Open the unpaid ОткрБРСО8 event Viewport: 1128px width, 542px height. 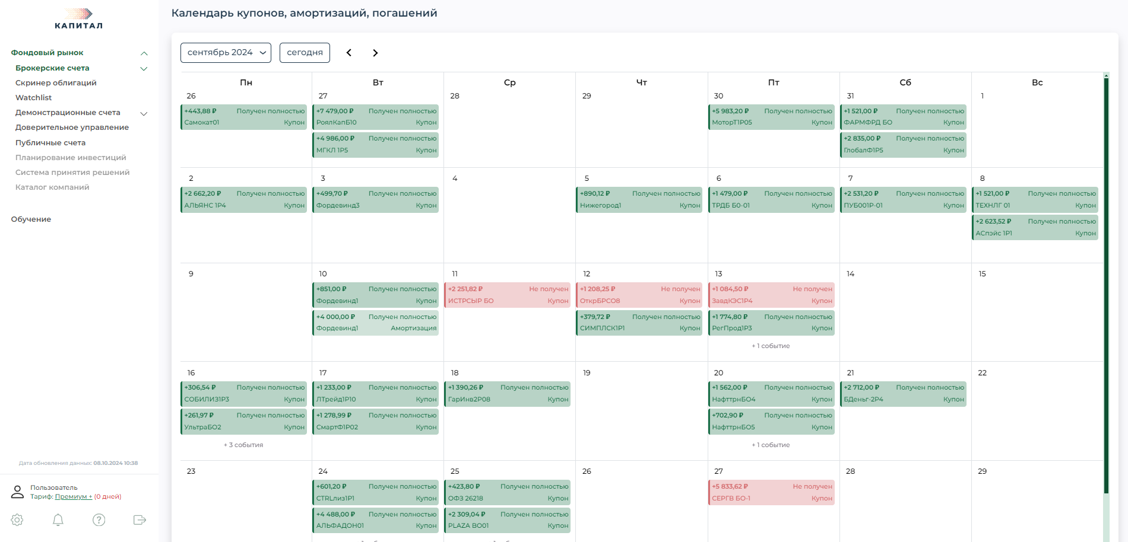pyautogui.click(x=640, y=295)
